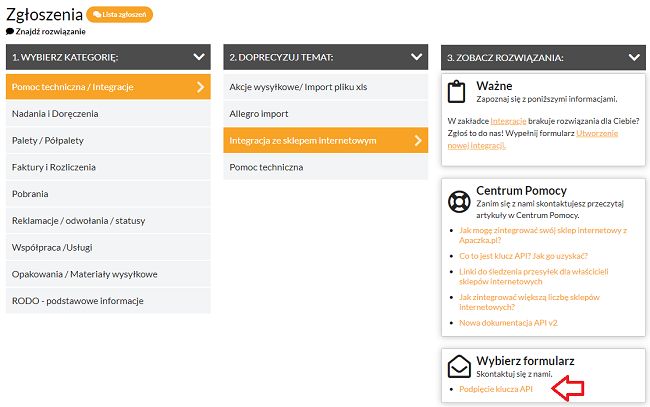Click the speech bubble icon near Znajdź rozwiązanie
Image resolution: width=650 pixels, height=407 pixels.
10,31
